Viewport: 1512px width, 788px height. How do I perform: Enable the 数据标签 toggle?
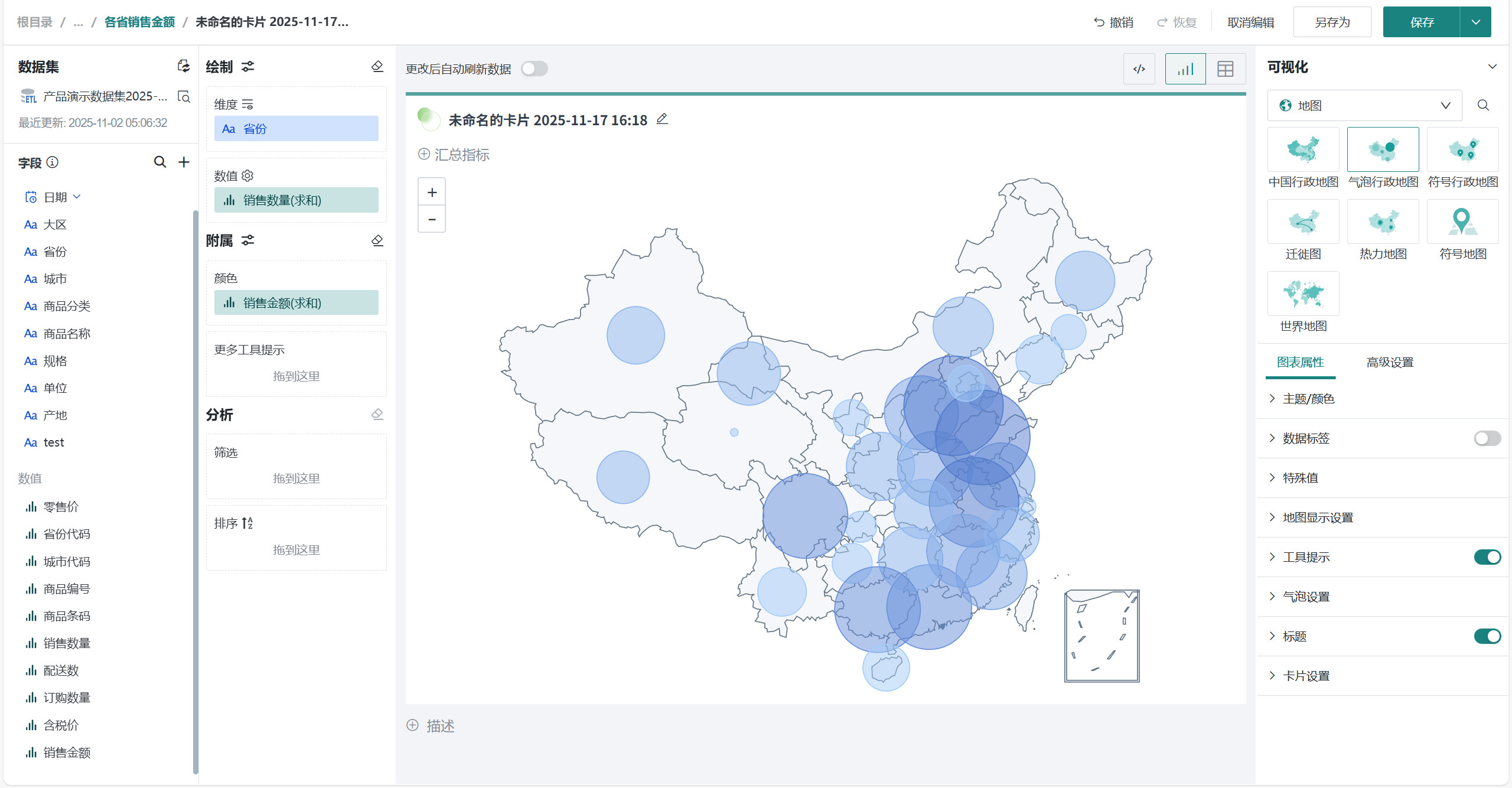[1487, 438]
